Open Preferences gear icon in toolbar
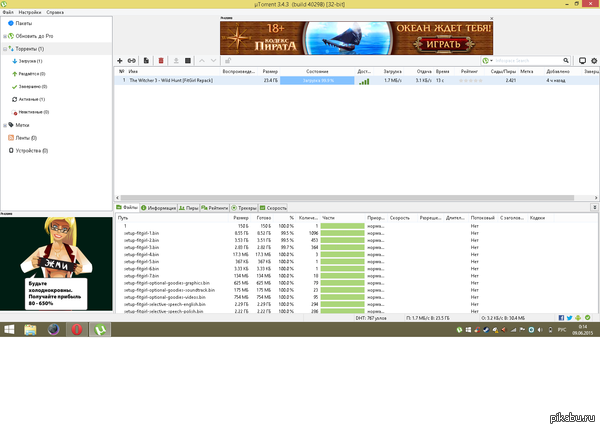This screenshot has height=429, width=600. pos(594,60)
